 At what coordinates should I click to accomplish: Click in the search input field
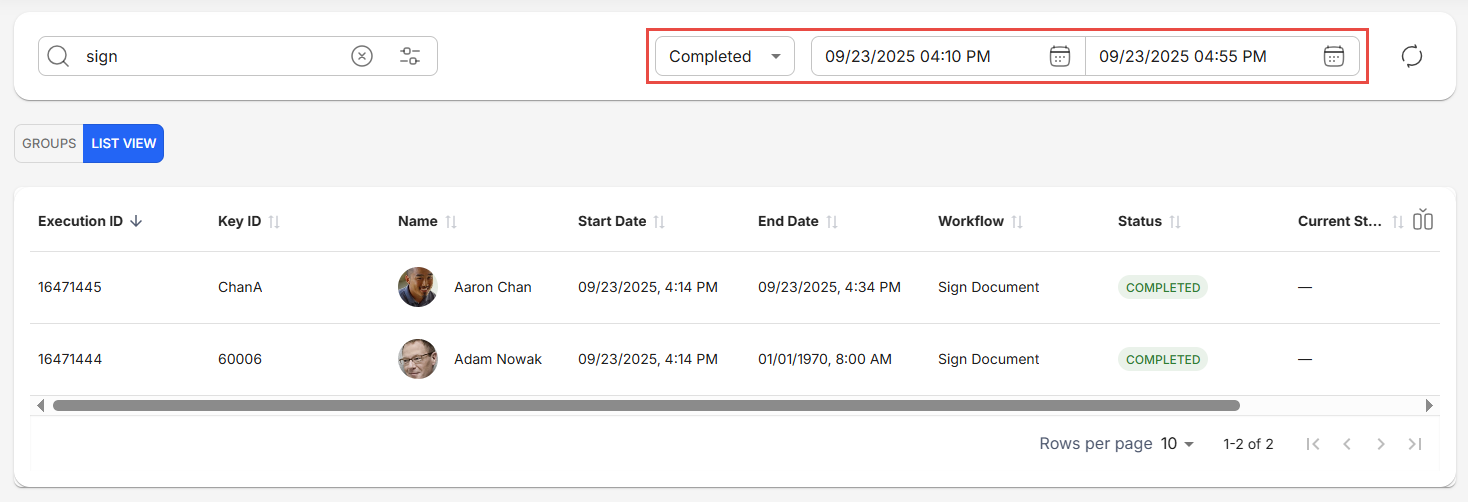[210, 56]
